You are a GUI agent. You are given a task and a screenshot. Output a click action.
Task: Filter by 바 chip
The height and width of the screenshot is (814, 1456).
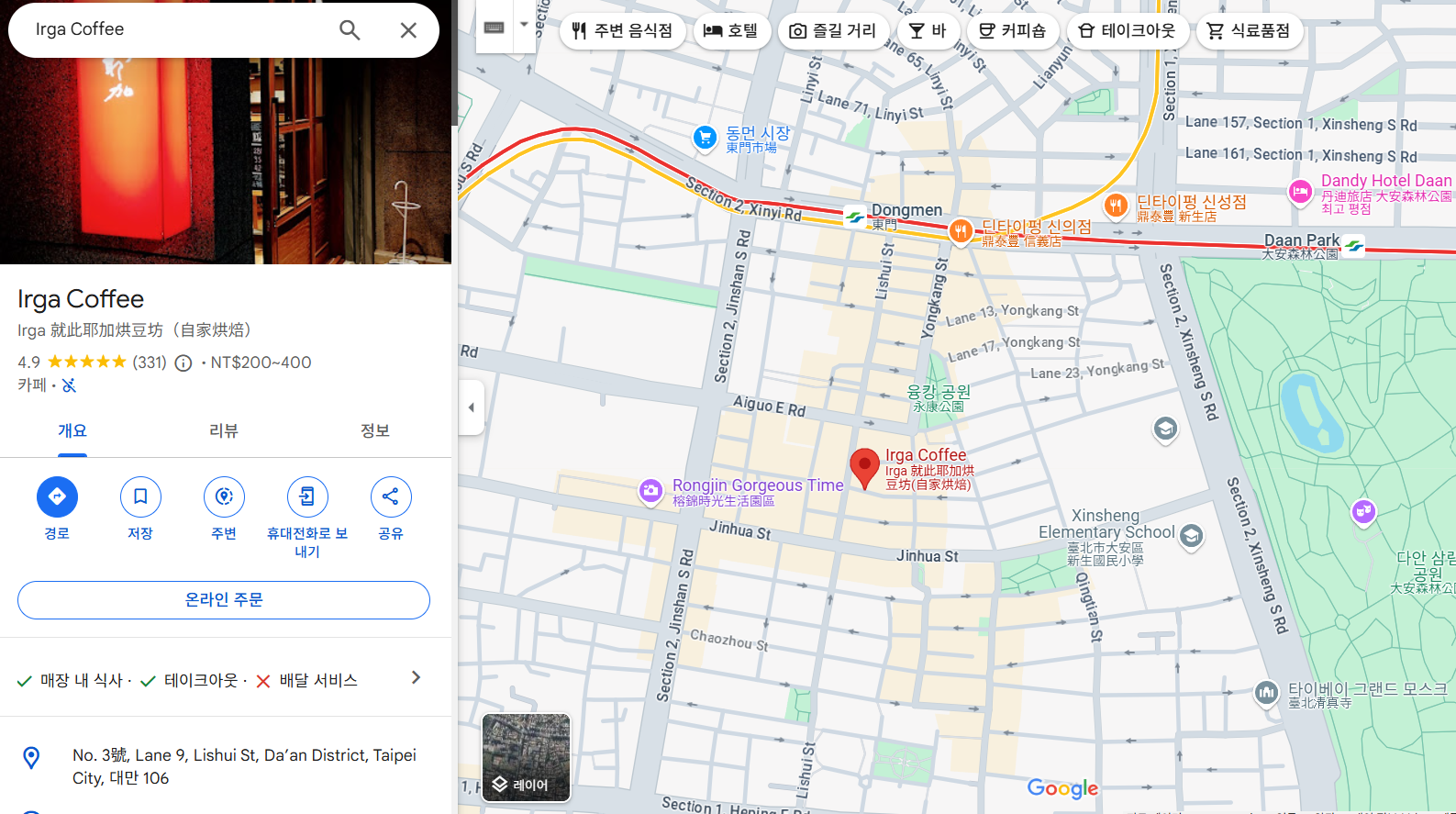point(928,31)
